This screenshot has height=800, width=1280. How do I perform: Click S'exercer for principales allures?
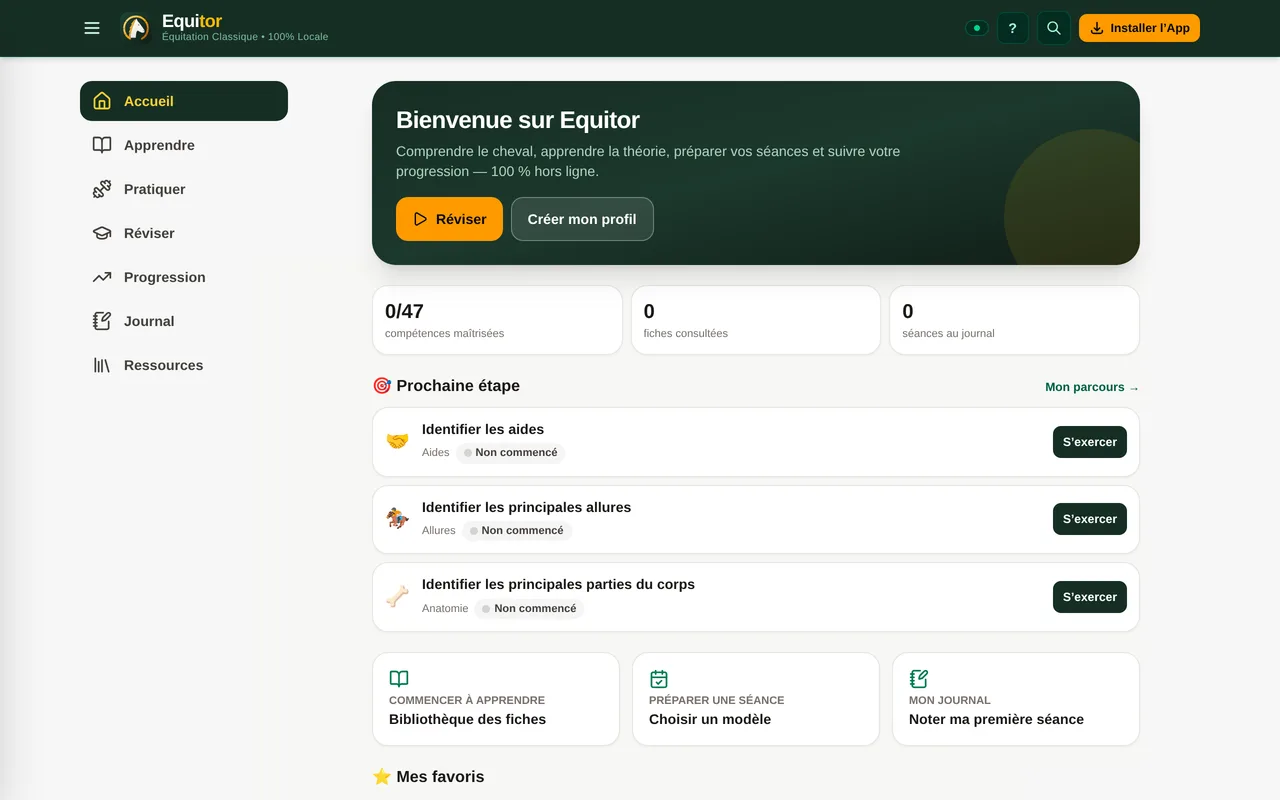point(1090,519)
